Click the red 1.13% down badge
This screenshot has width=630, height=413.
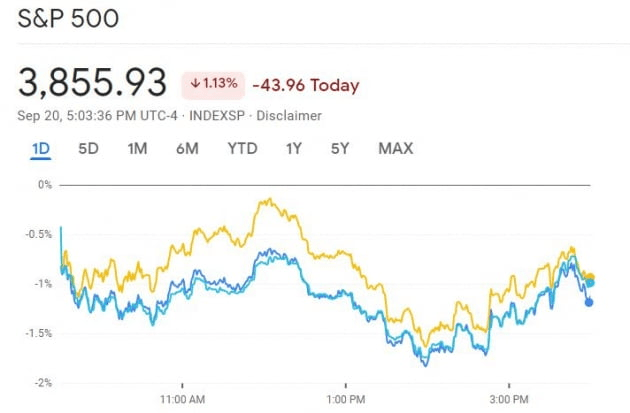[x=212, y=85]
